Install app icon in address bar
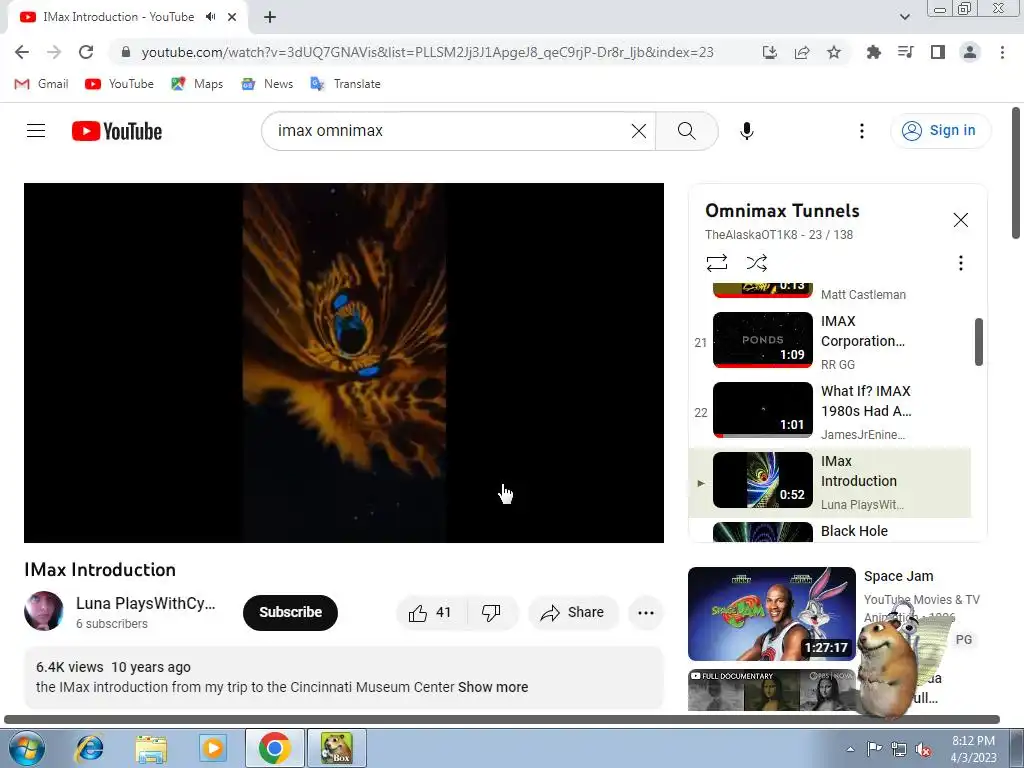The image size is (1024, 768). coord(770,52)
